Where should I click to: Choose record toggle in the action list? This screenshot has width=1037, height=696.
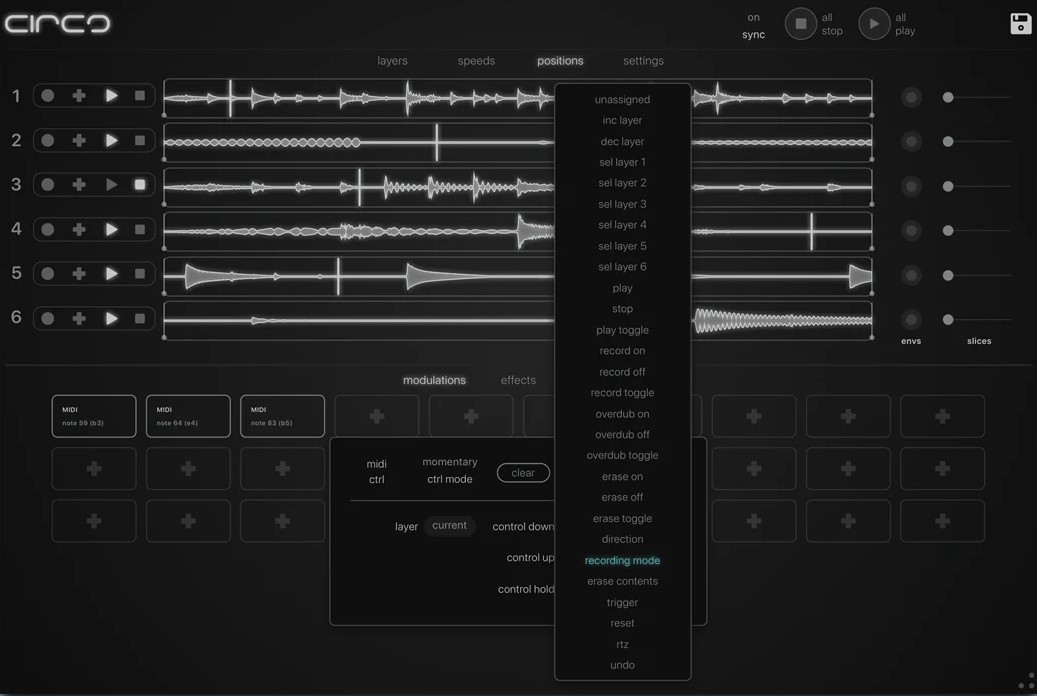pyautogui.click(x=622, y=393)
